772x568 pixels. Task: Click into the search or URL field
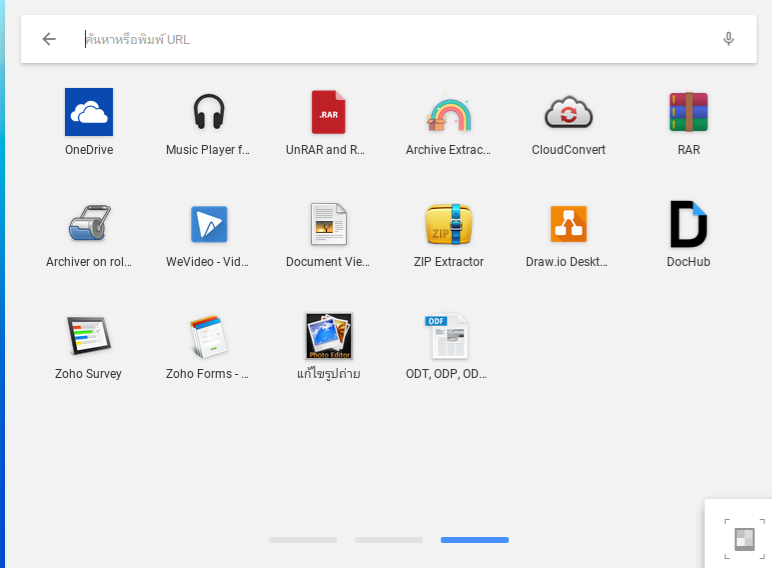(389, 39)
